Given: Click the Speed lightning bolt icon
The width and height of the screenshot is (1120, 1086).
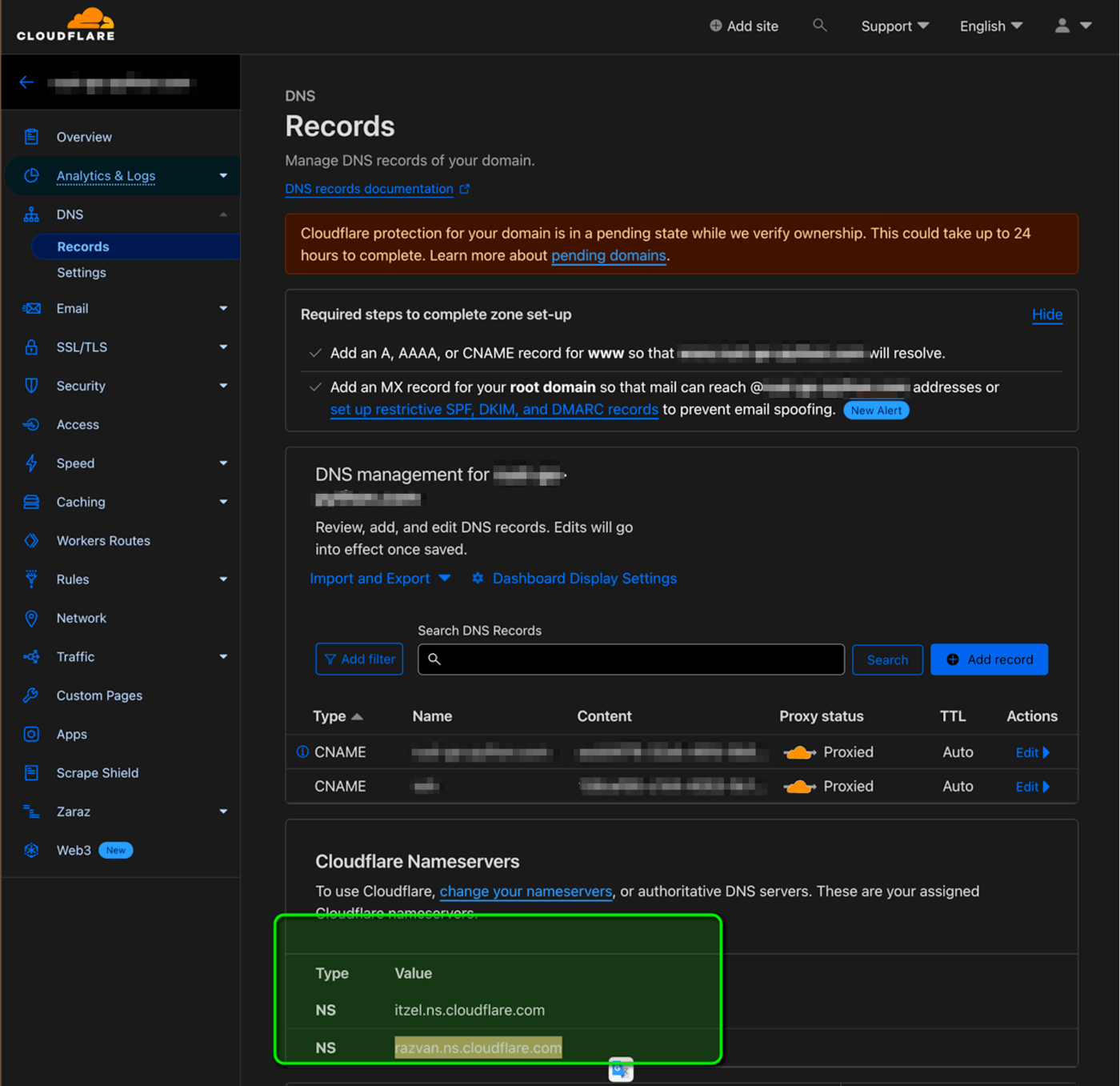Looking at the screenshot, I should [x=31, y=463].
